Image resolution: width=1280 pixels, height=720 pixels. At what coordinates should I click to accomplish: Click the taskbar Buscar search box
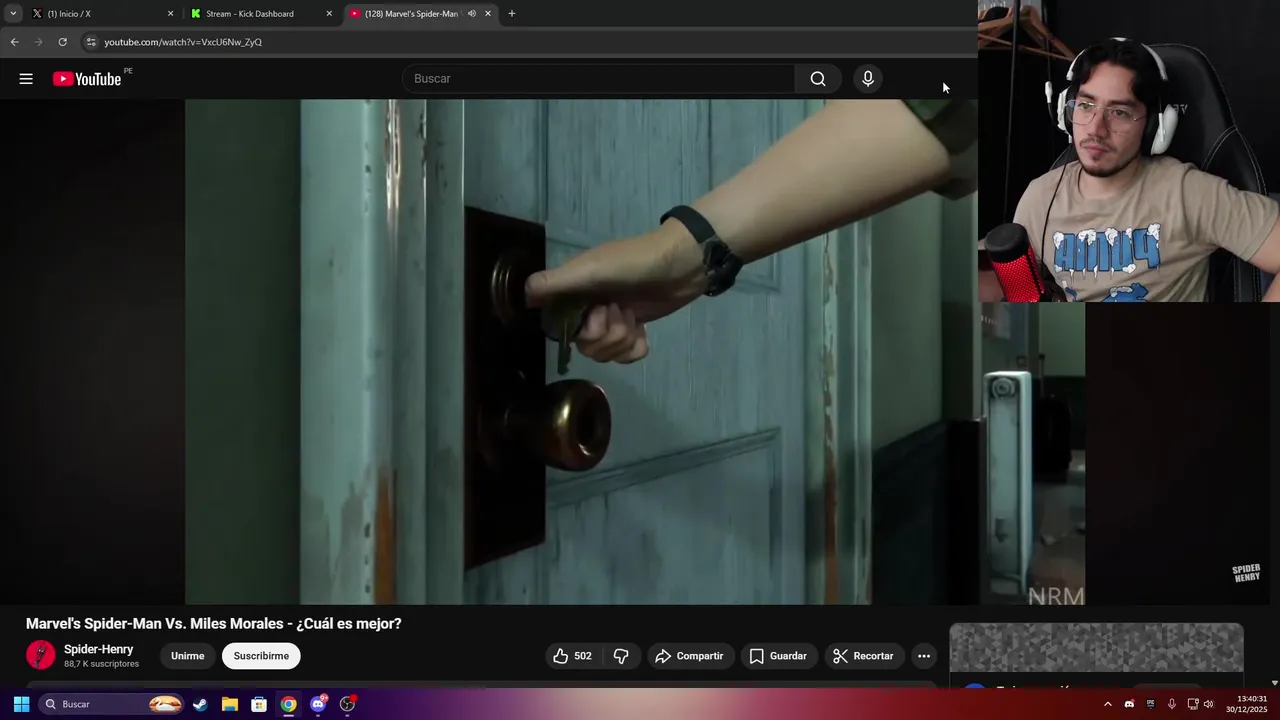point(112,704)
